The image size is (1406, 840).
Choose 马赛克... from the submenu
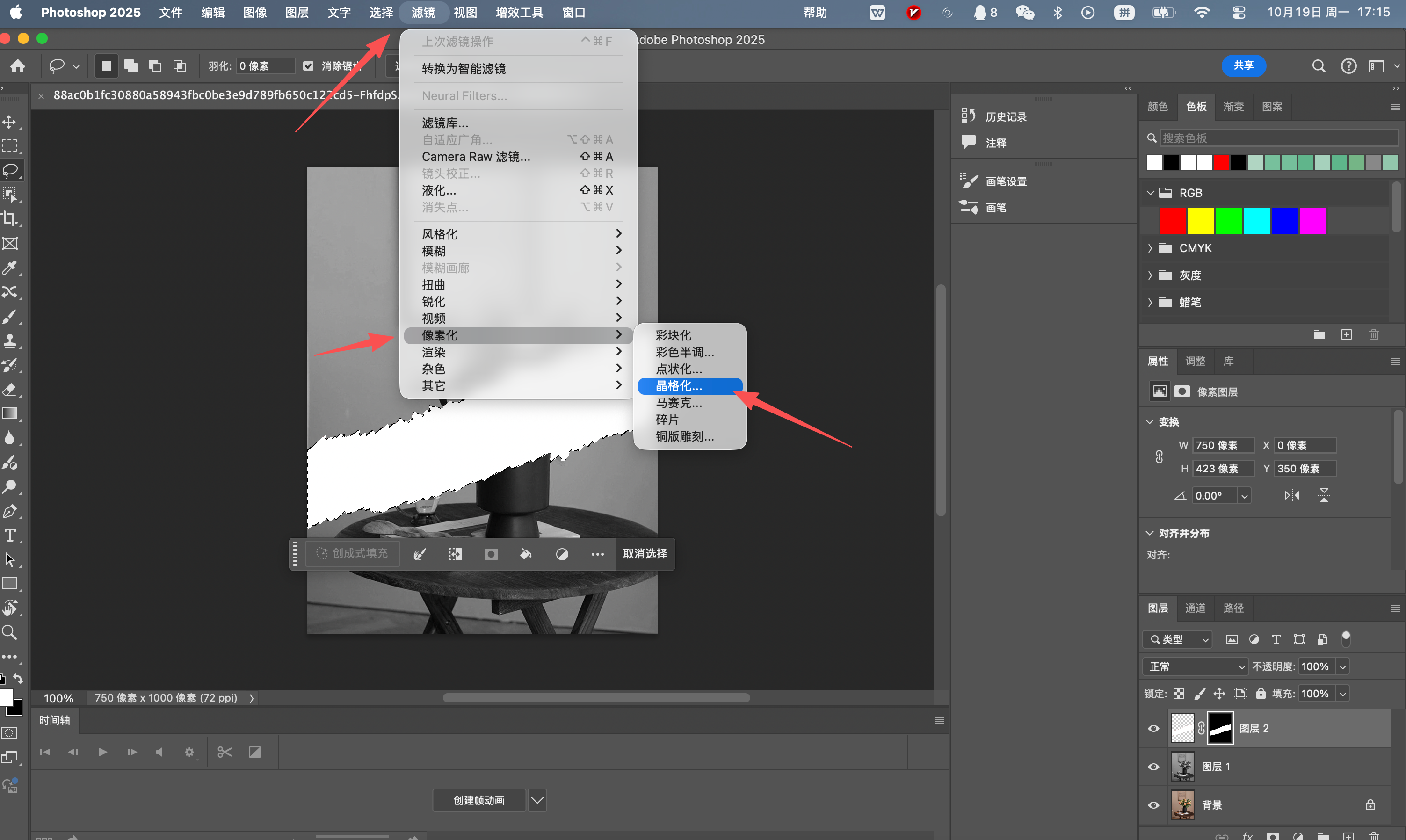[x=690, y=403]
